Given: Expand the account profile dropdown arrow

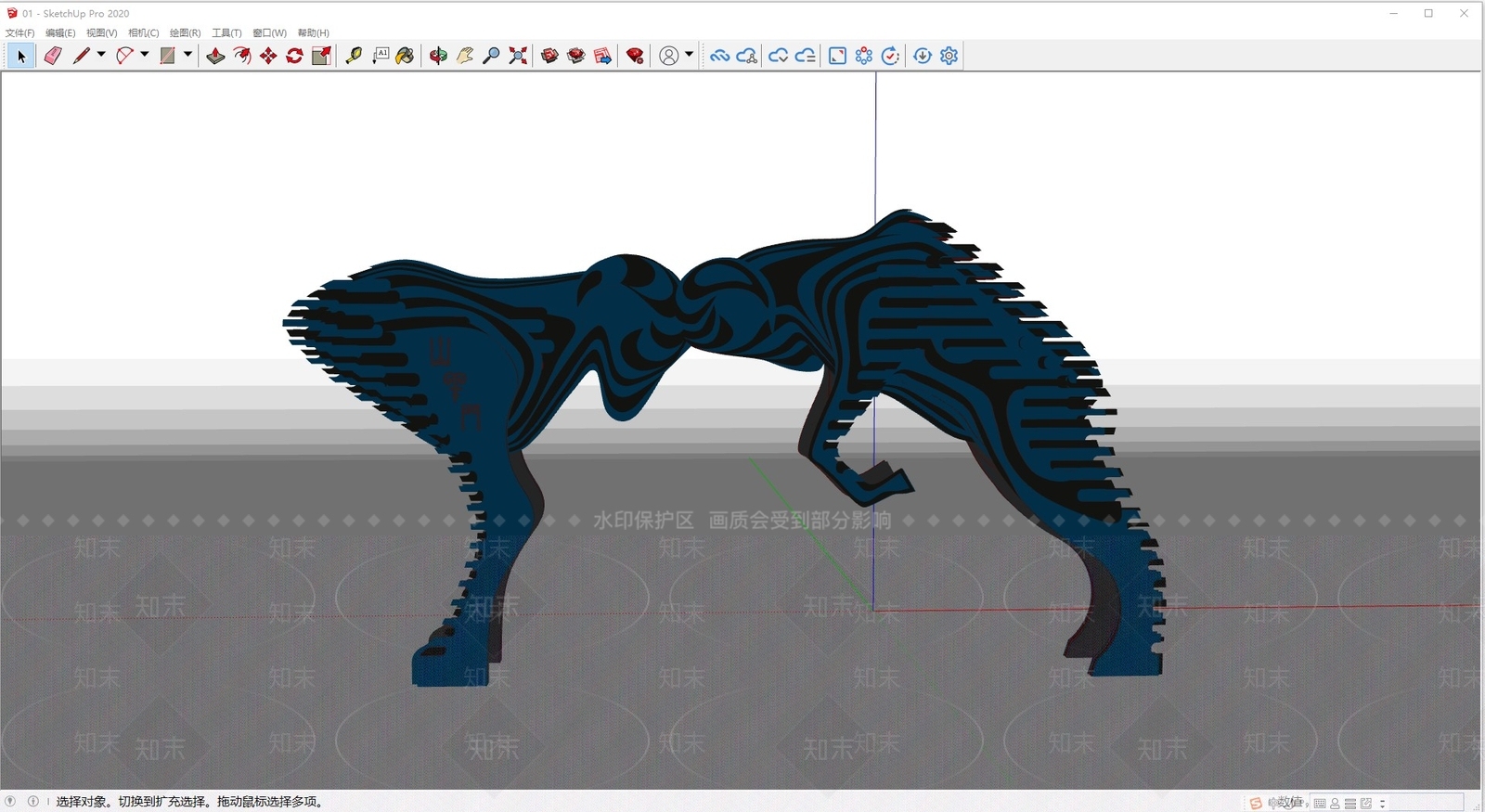Looking at the screenshot, I should (689, 55).
